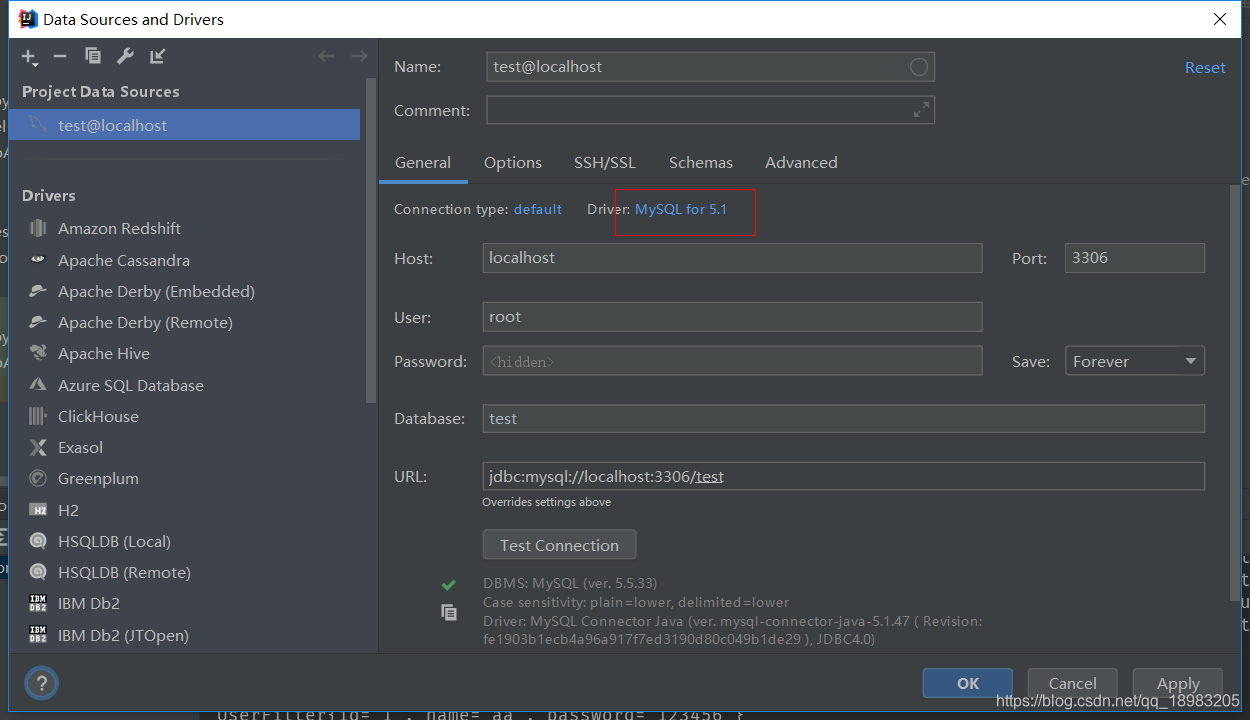Click the make global import icon
The width and height of the screenshot is (1250, 720).
pos(158,56)
